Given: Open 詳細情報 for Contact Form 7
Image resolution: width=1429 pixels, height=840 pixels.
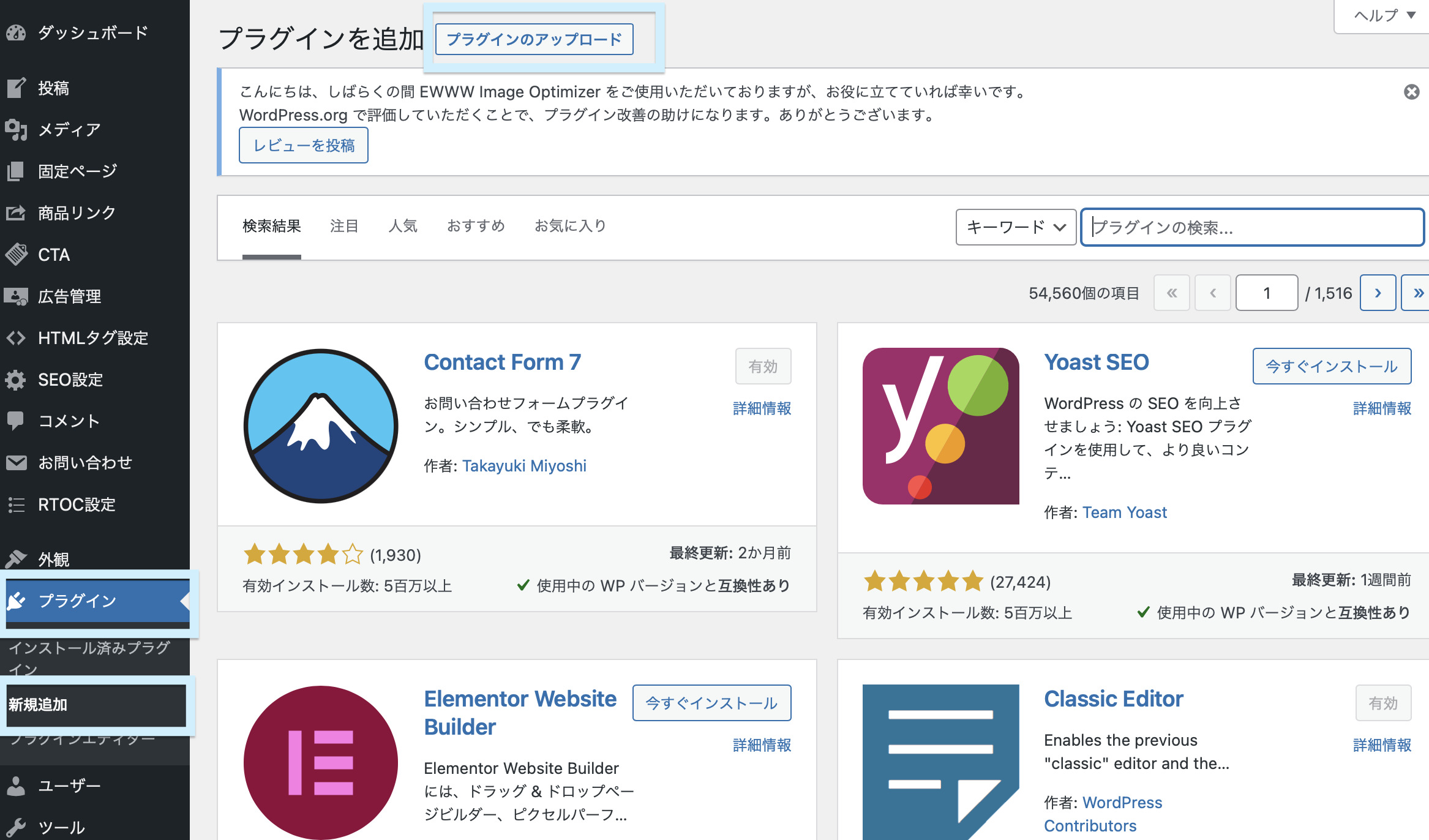Looking at the screenshot, I should coord(762,408).
